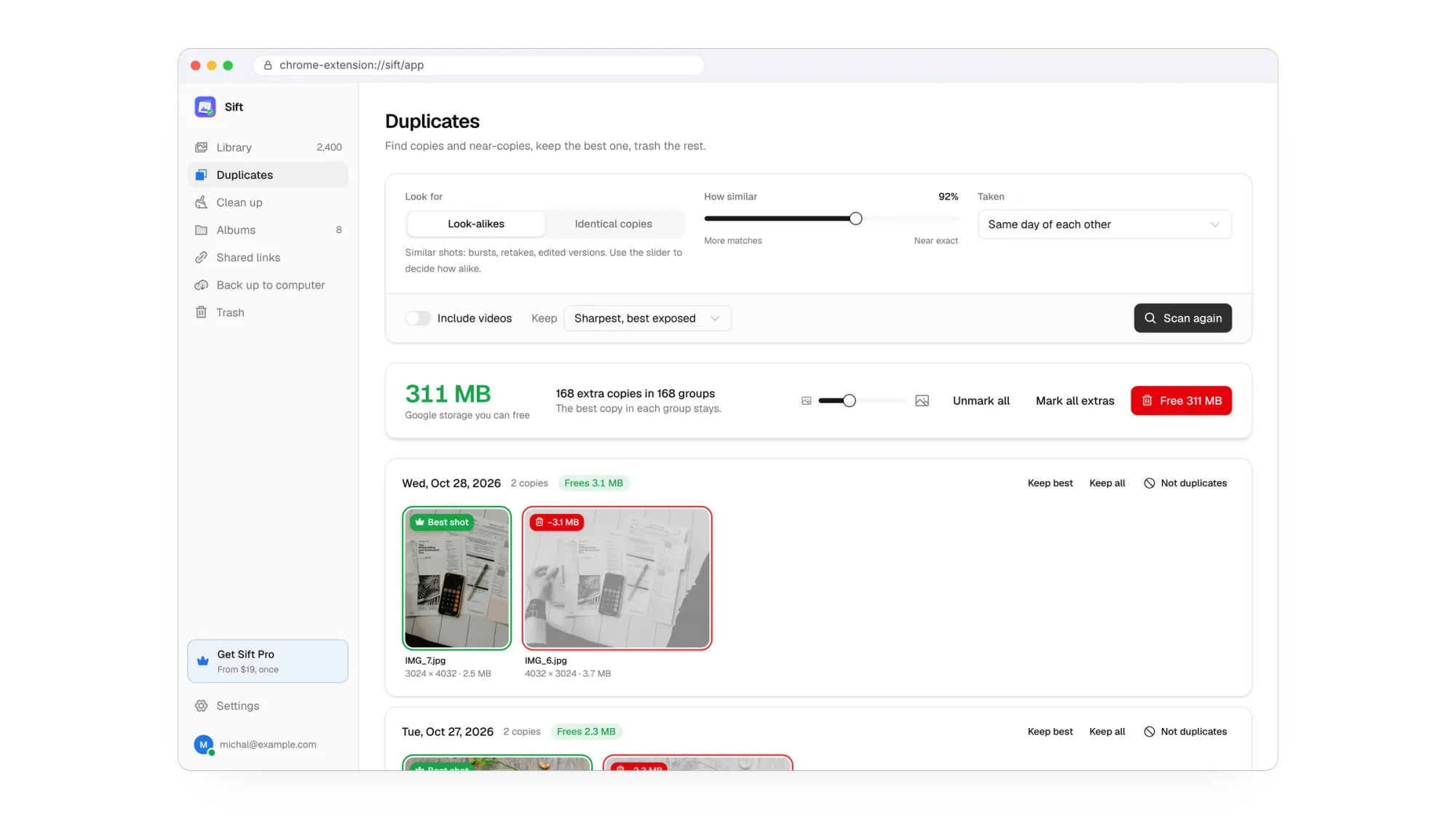Image resolution: width=1456 pixels, height=819 pixels.
Task: Open Settings in the sidebar
Action: [268, 706]
